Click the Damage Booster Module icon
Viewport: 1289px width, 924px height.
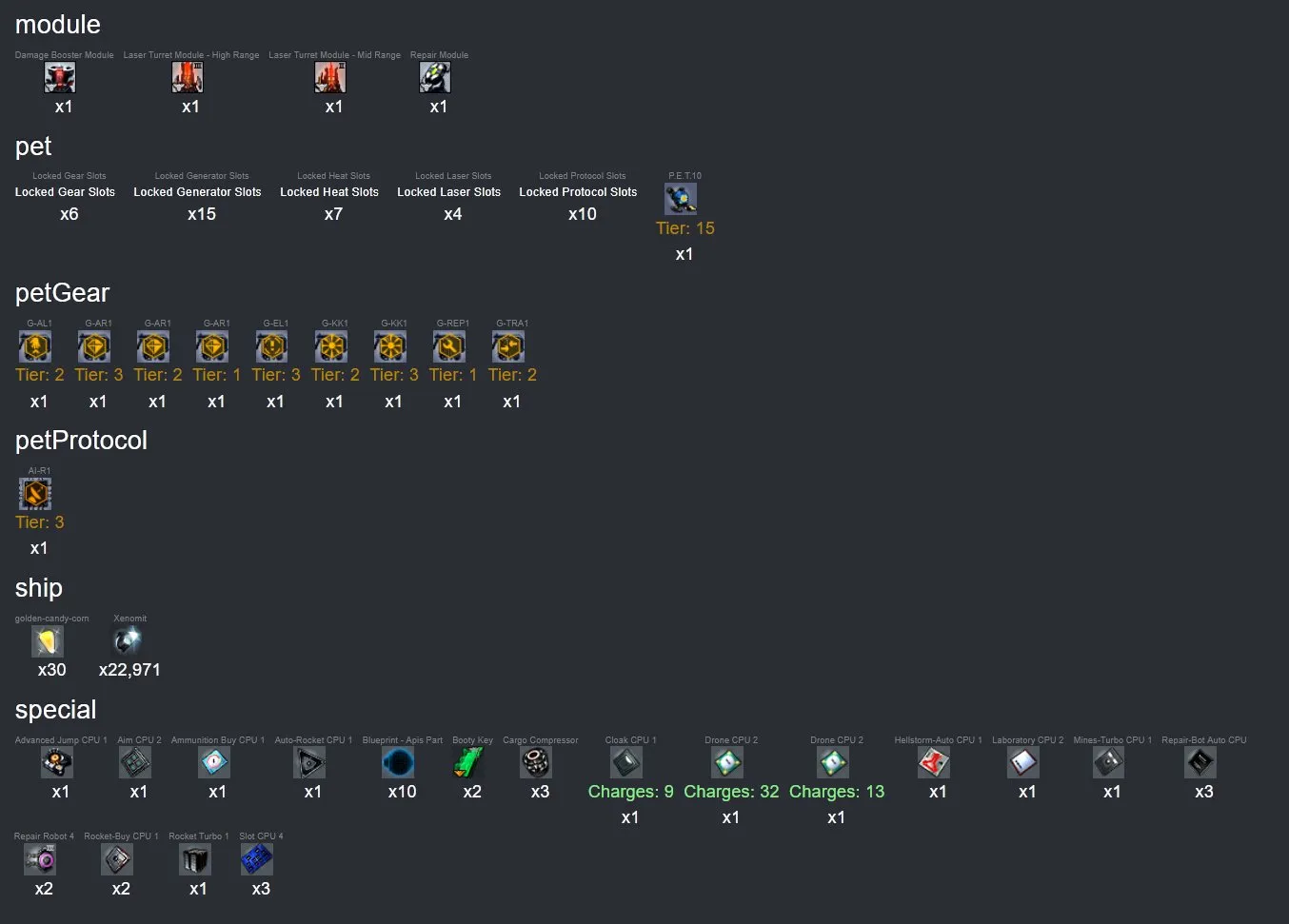pos(60,78)
